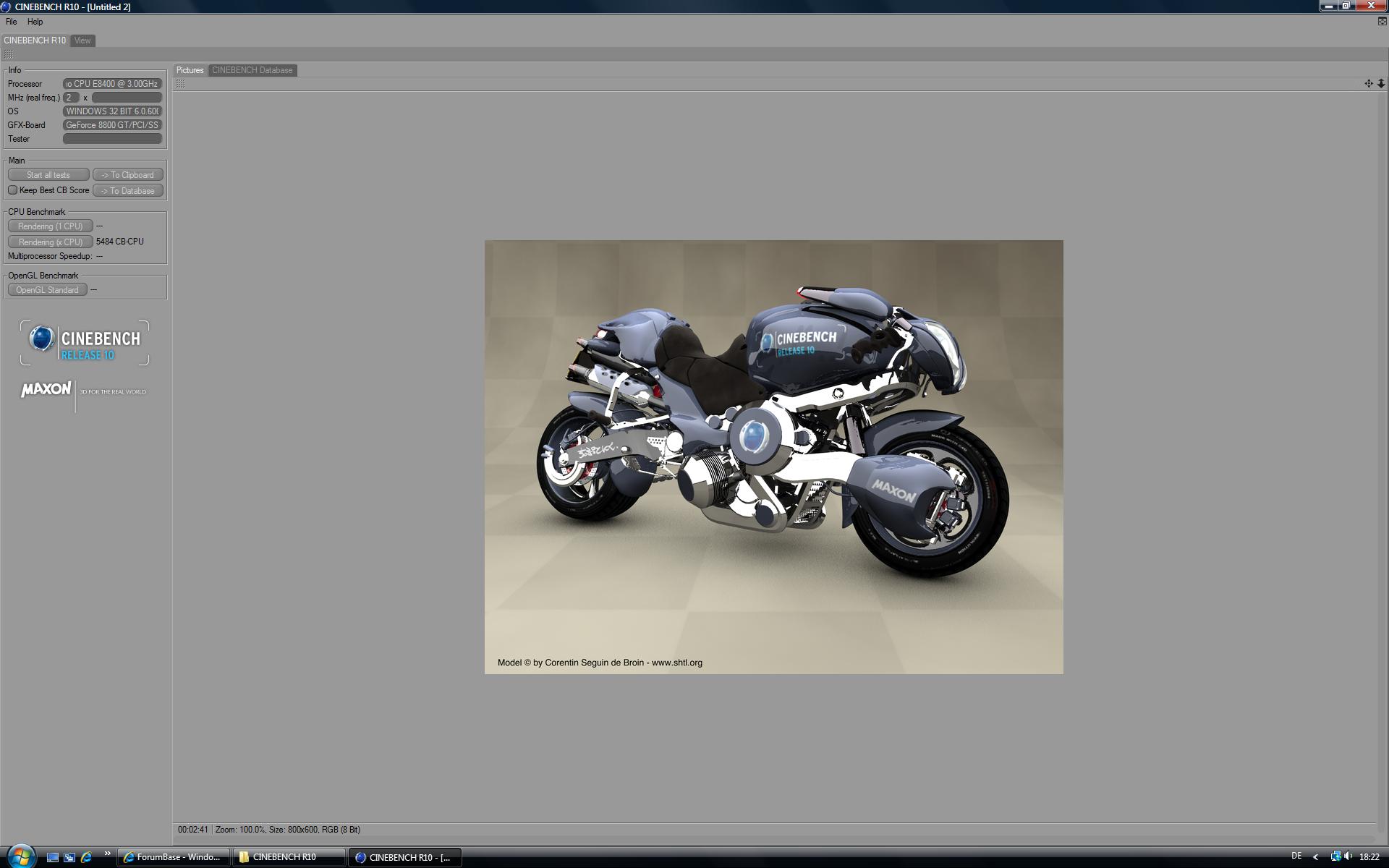The image size is (1389, 868).
Task: Enable Keep Best CB Score checkbox
Action: point(12,190)
